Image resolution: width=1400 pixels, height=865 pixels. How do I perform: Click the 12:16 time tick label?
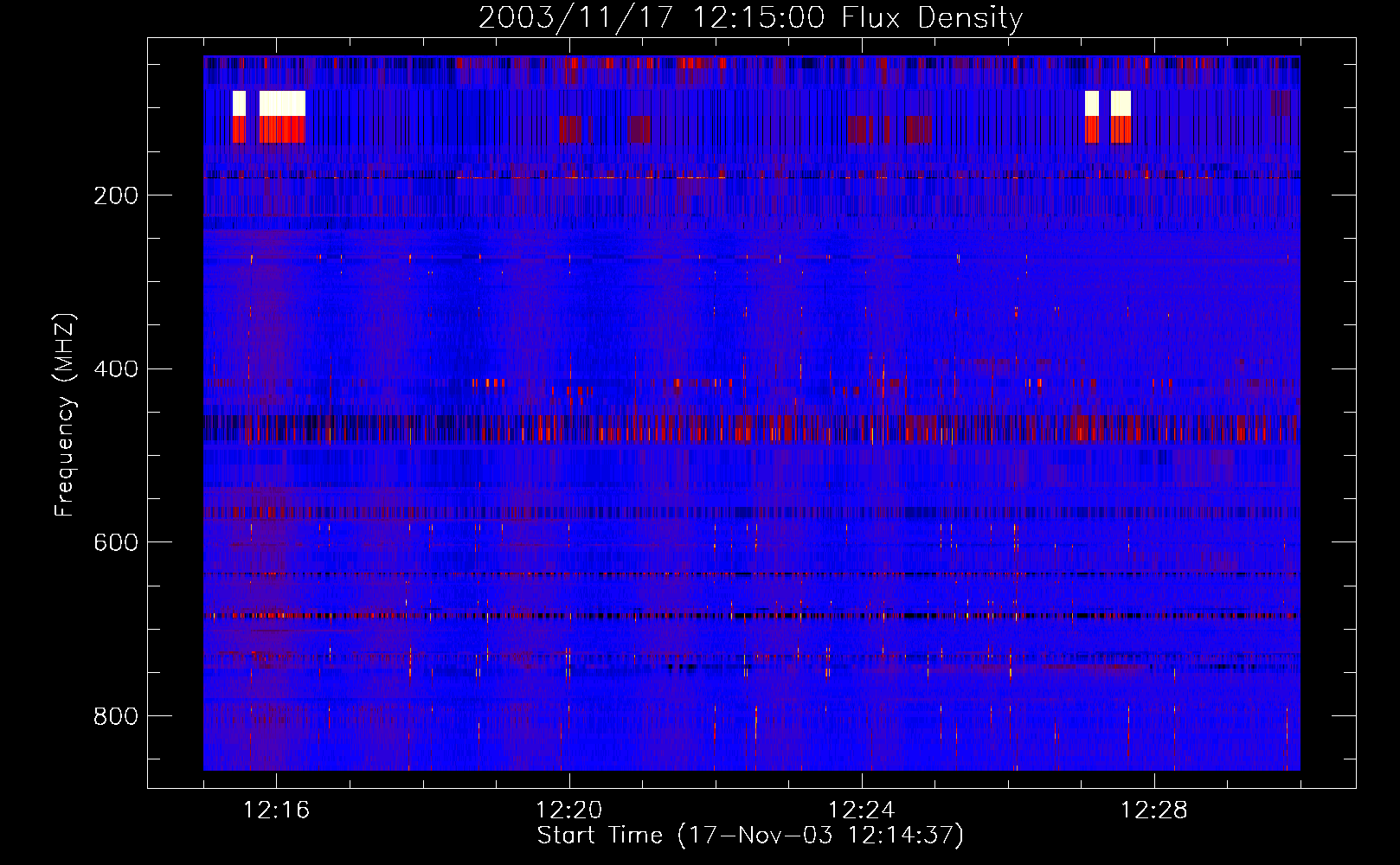point(276,811)
